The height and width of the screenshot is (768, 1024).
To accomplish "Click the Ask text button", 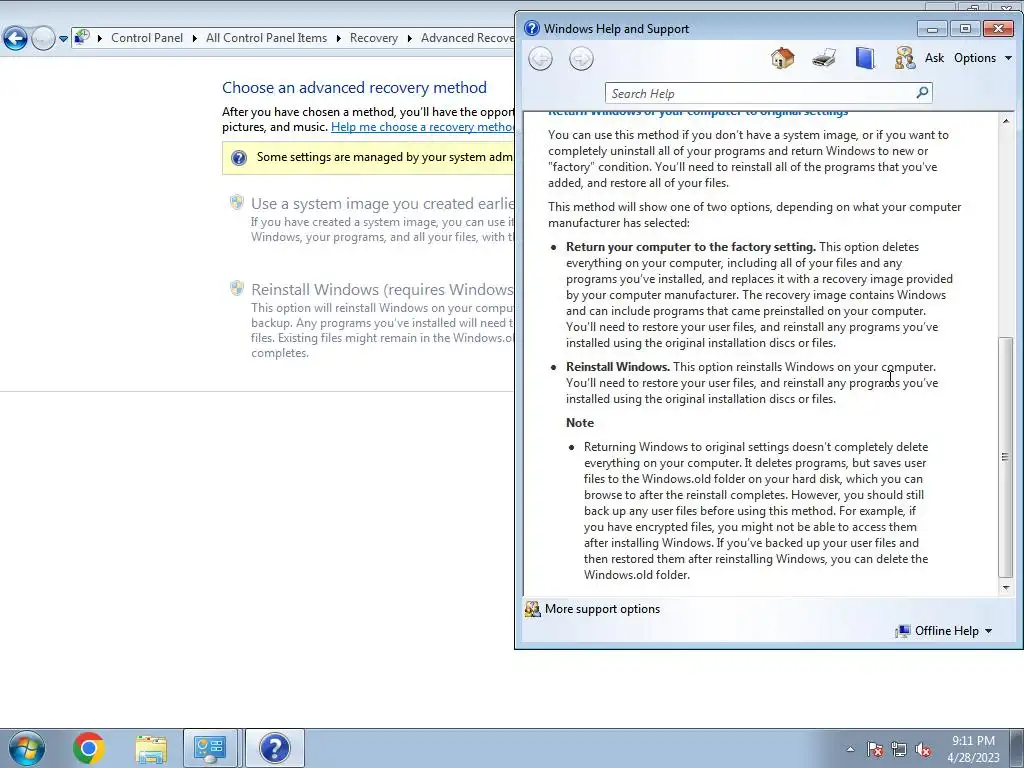I will (x=934, y=58).
